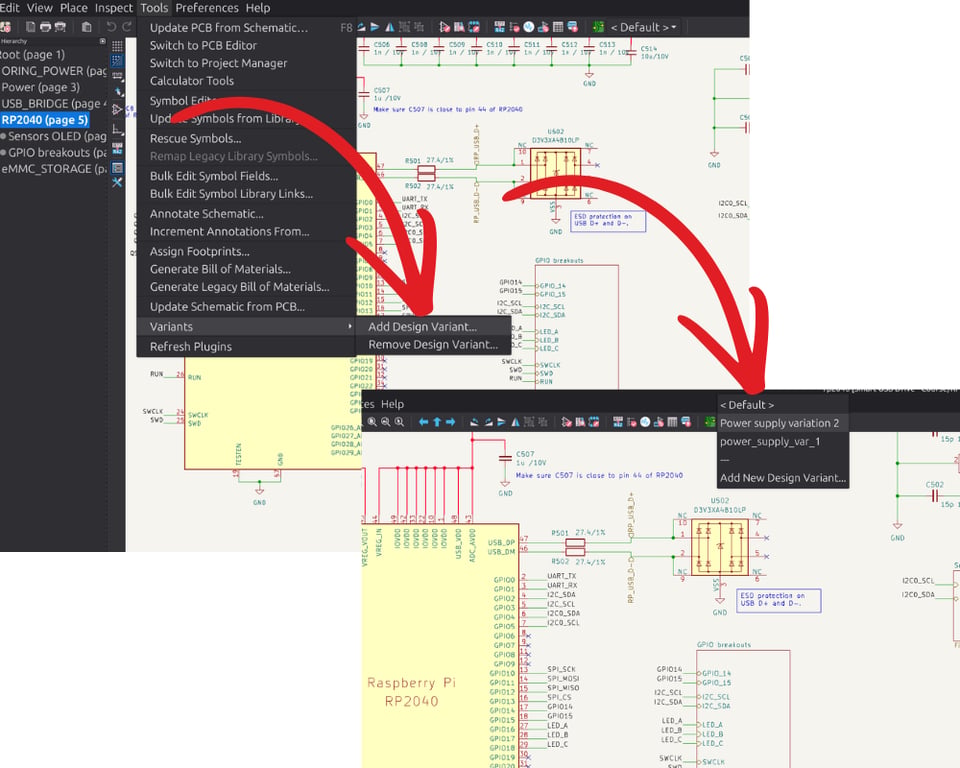Run ERC icon in lower window toolbar

(631, 422)
